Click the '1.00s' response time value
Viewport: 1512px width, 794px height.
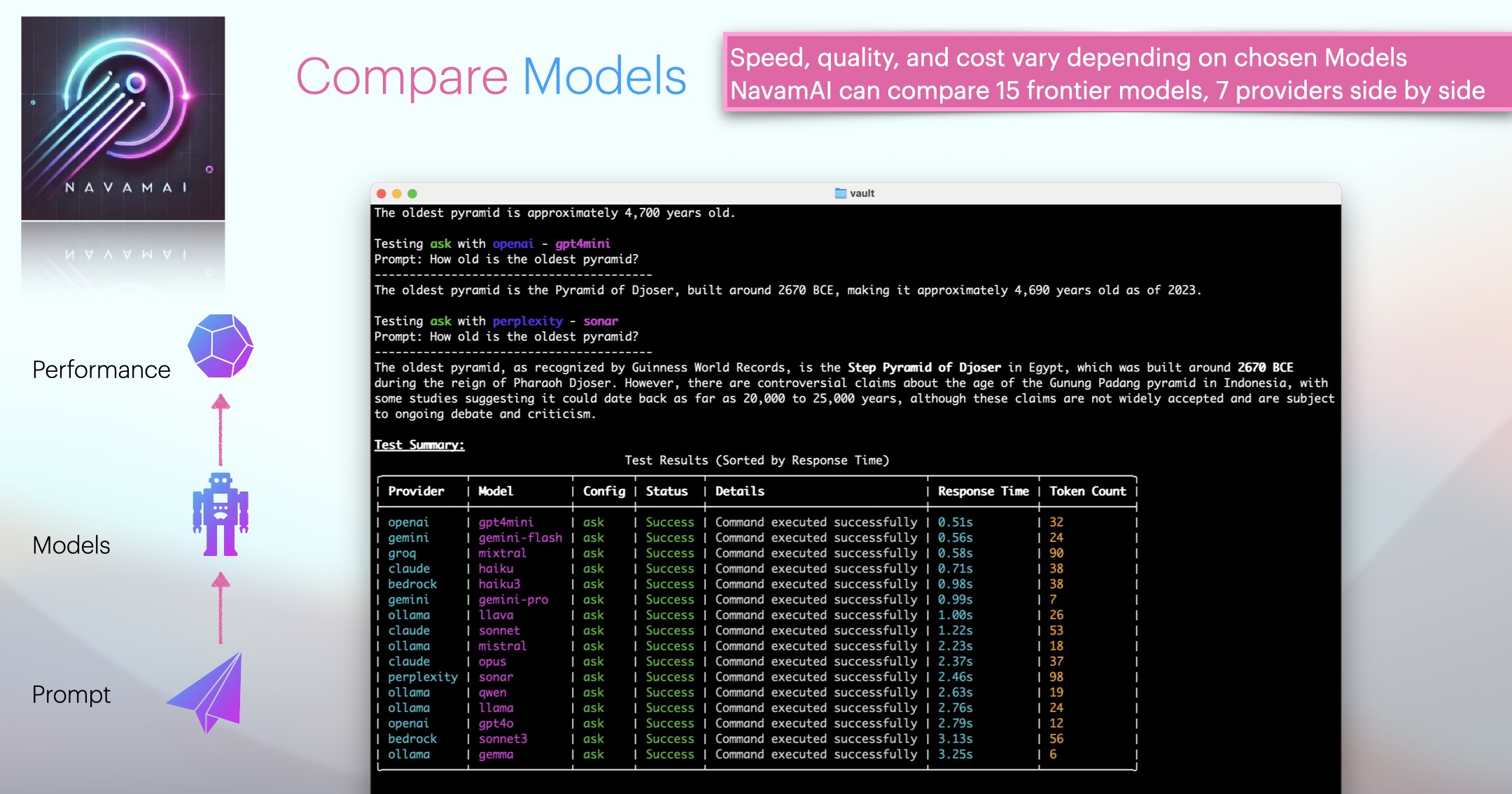pyautogui.click(x=955, y=615)
